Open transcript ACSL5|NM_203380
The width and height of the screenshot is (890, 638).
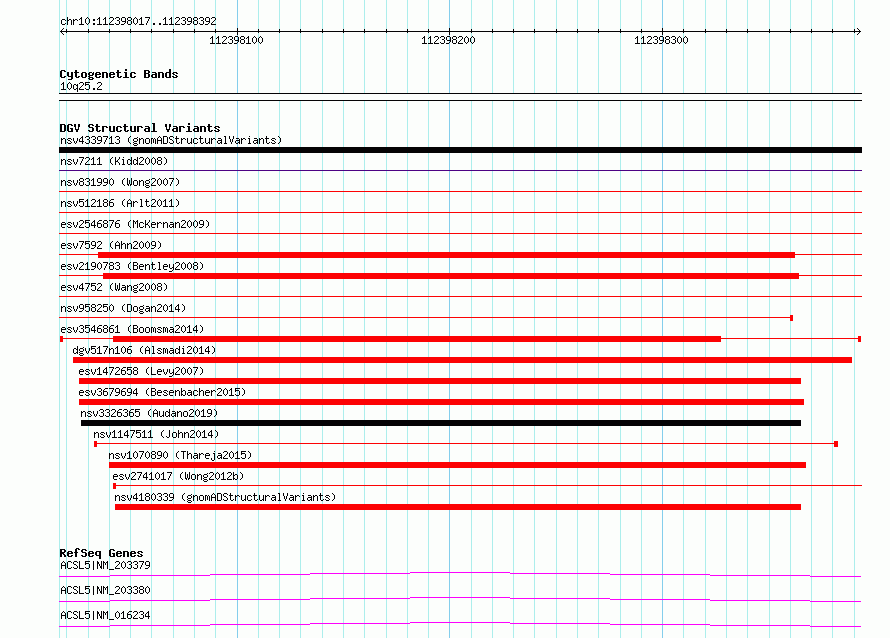(105, 590)
